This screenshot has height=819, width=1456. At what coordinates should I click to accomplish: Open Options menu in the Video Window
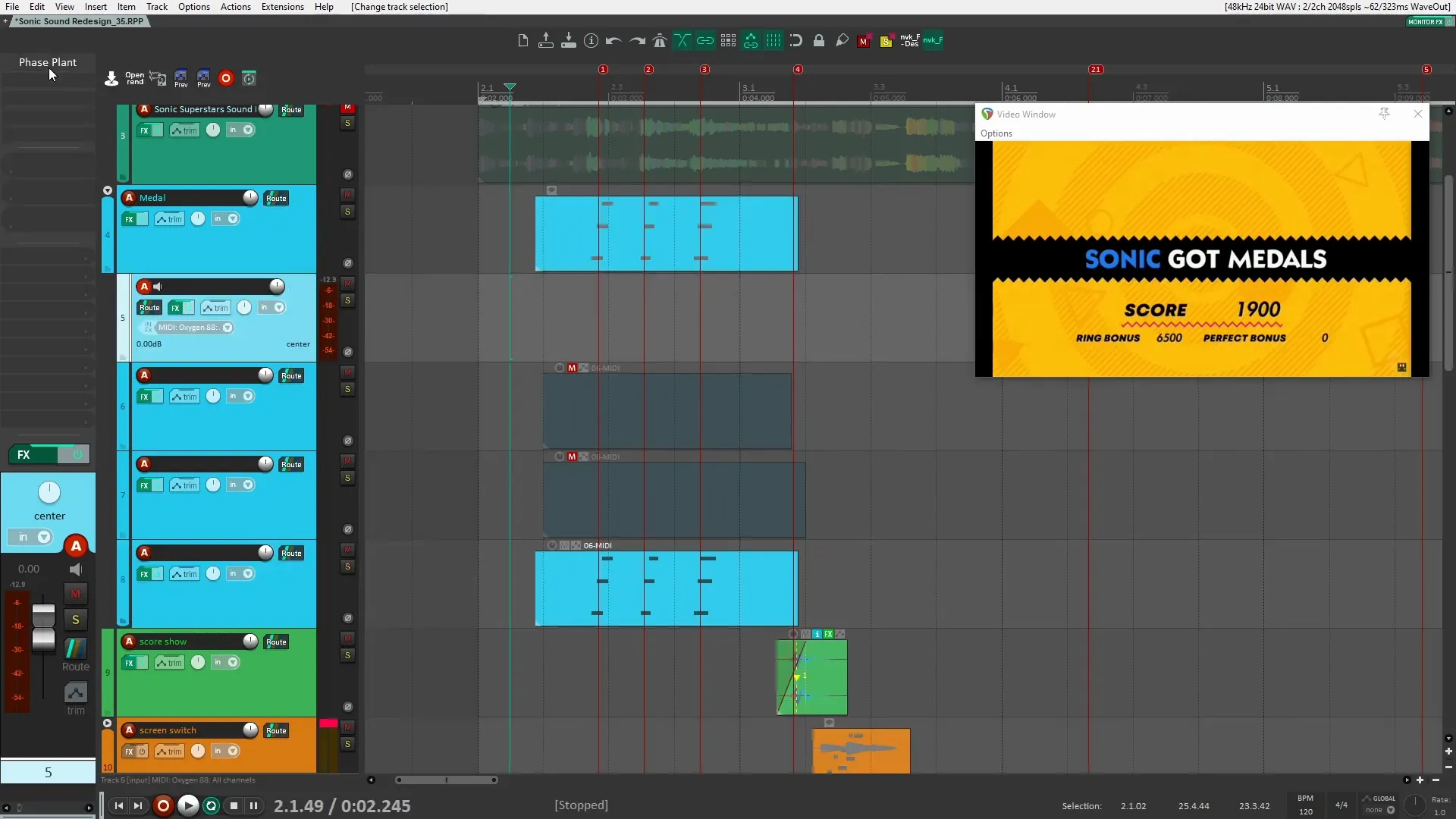click(x=996, y=133)
